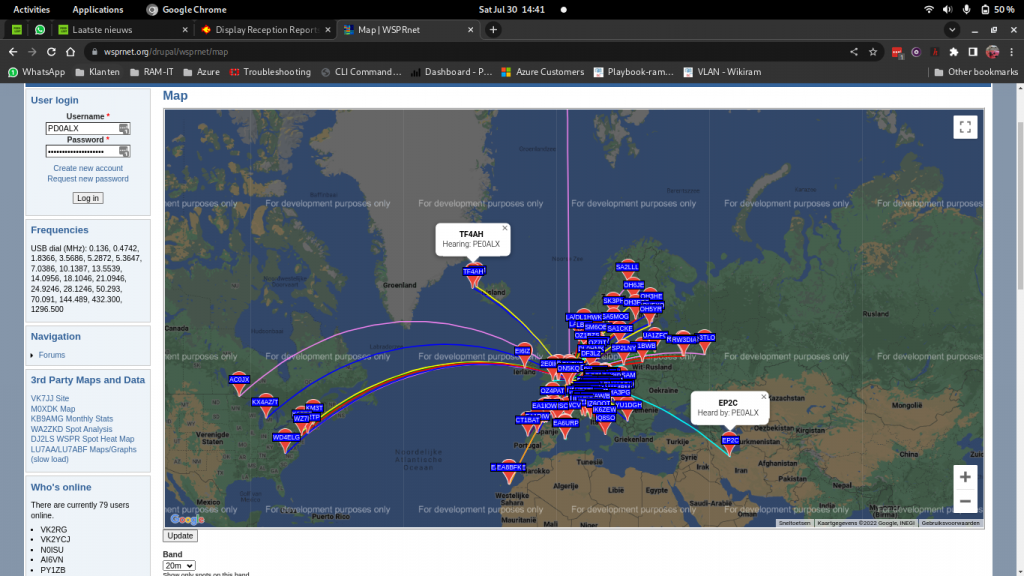Screen dimensions: 1024x576
Task: Open the system volume indicator
Action: click(947, 10)
